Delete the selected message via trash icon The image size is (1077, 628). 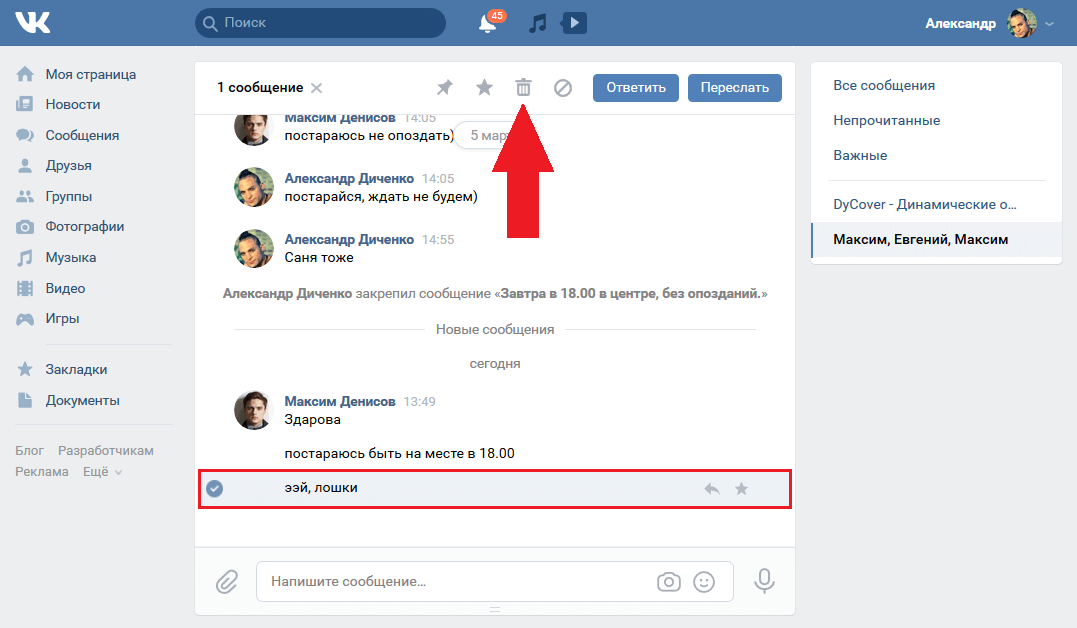[523, 88]
